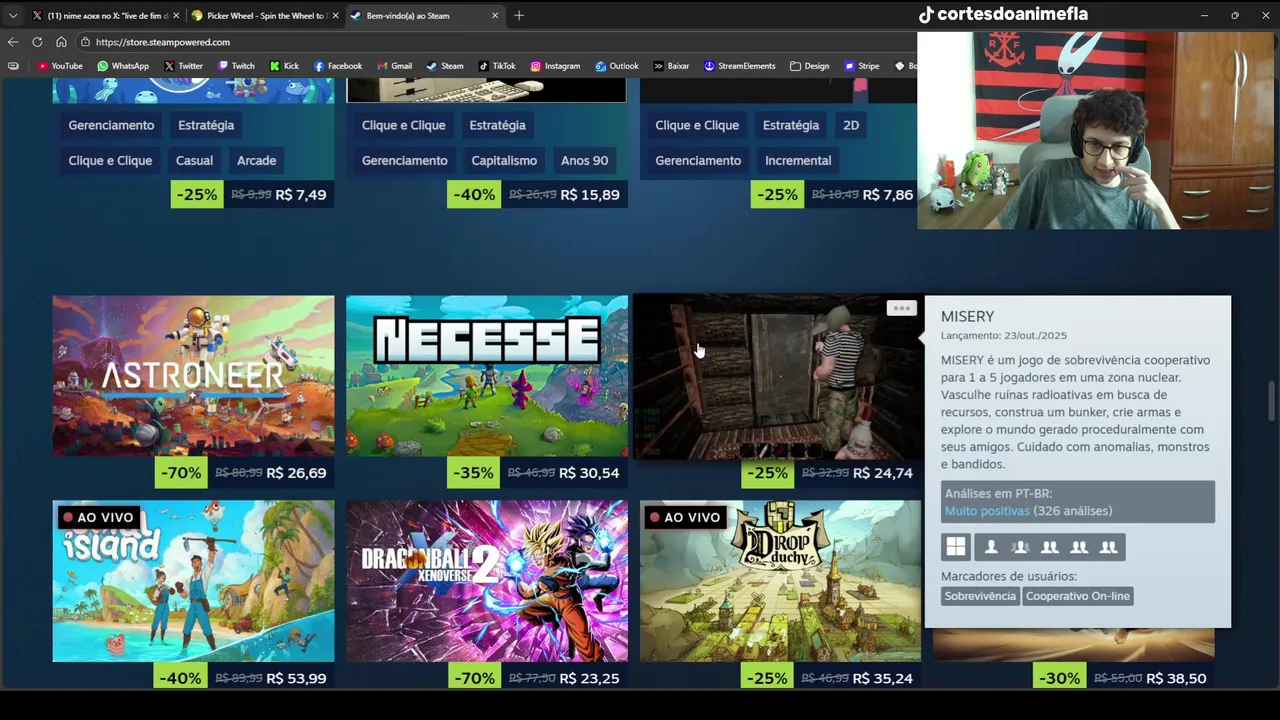
Task: Open the Drop Duchy game capsule
Action: (780, 581)
